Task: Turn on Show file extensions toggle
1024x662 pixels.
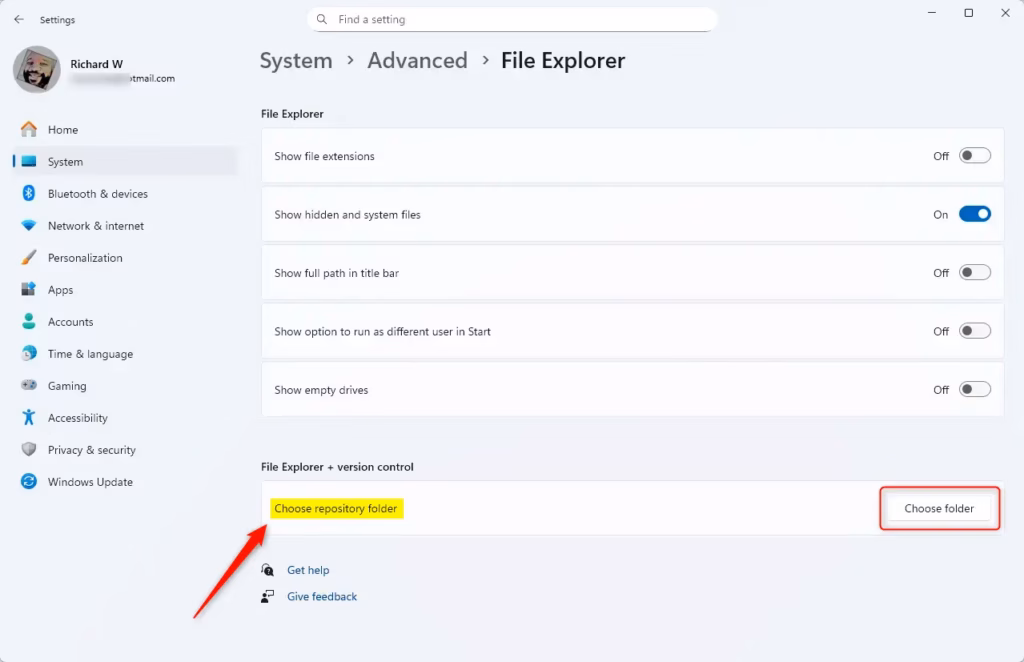Action: [x=974, y=156]
